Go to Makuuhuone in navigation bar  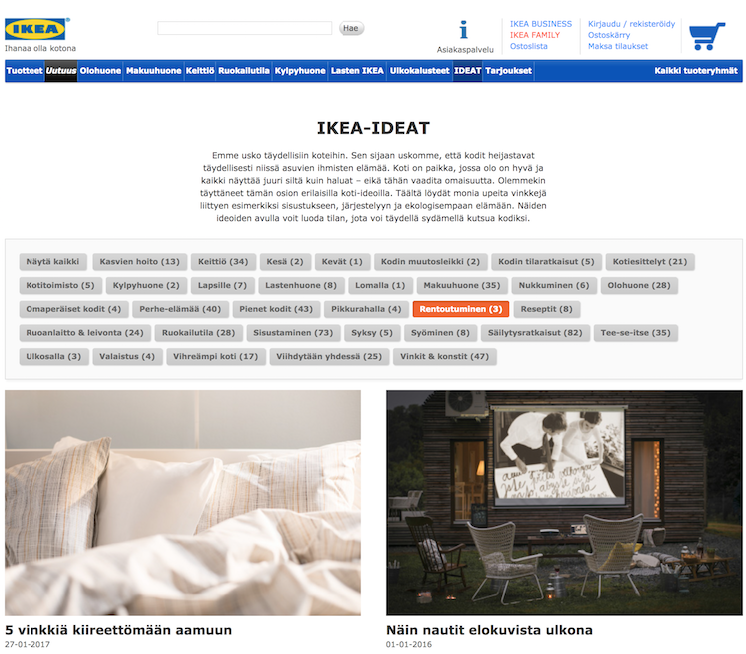153,71
